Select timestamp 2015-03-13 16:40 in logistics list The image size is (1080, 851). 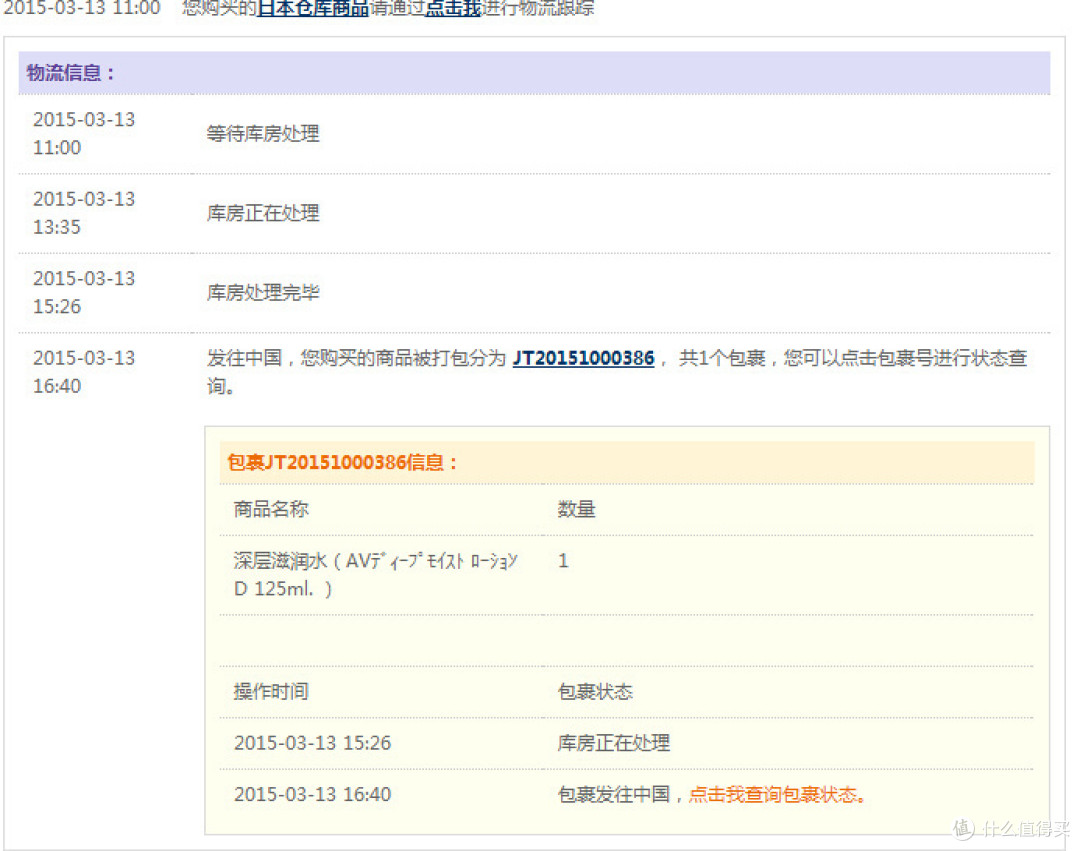pyautogui.click(x=84, y=372)
